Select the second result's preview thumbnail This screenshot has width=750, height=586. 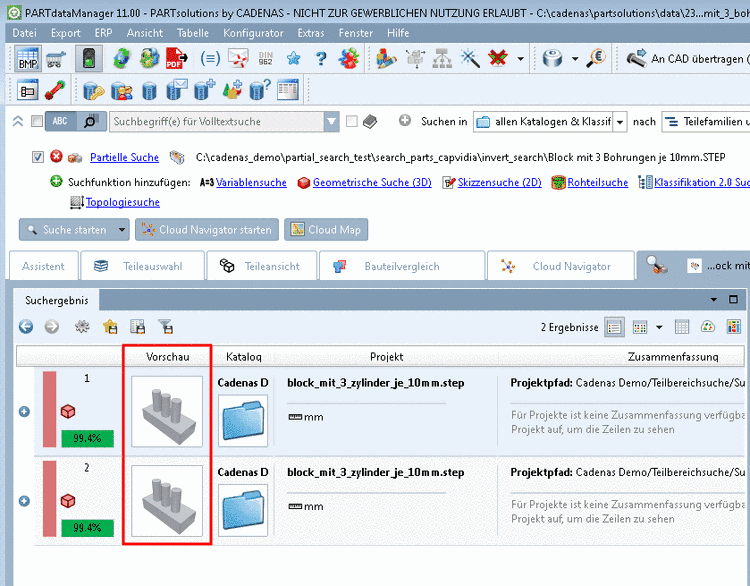(x=167, y=501)
